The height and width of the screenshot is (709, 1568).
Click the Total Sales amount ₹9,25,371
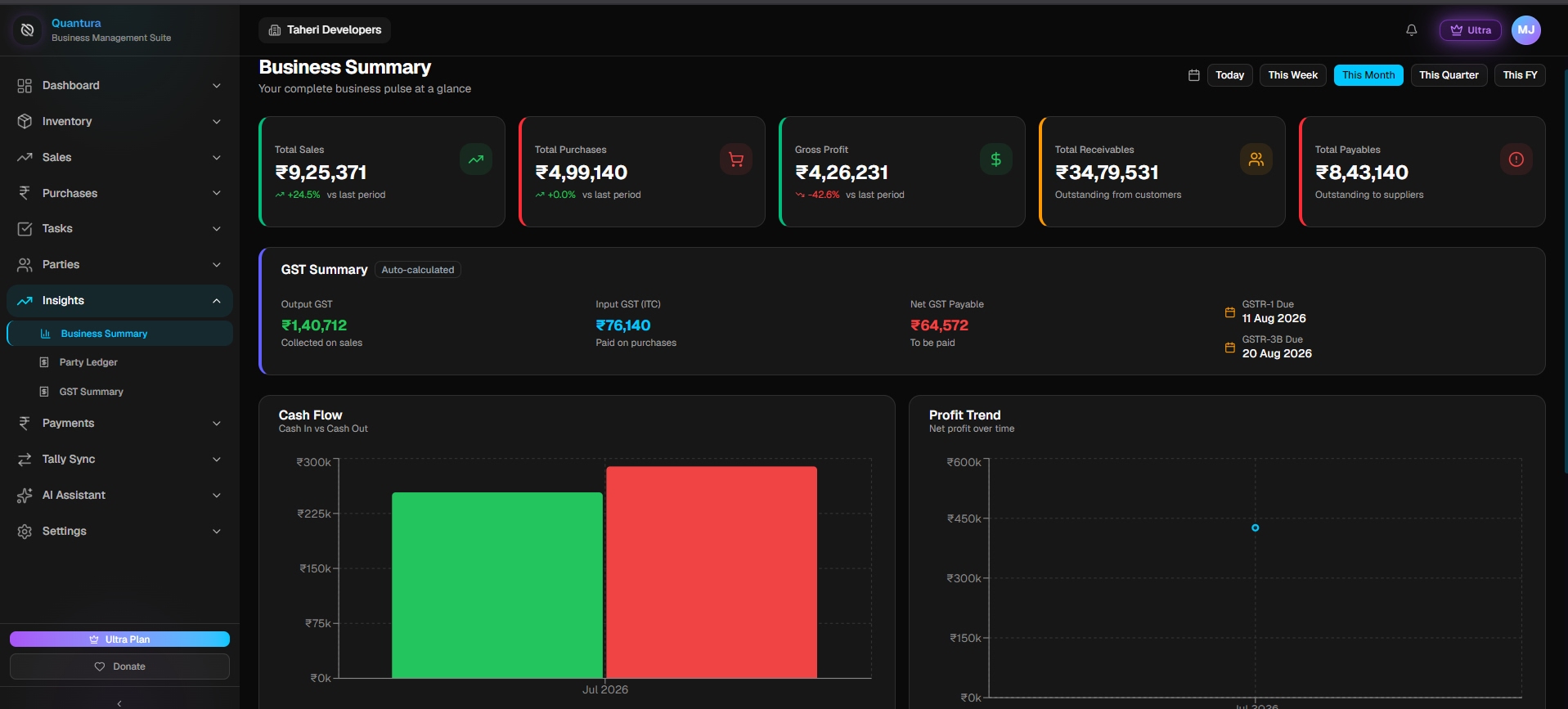coord(321,173)
